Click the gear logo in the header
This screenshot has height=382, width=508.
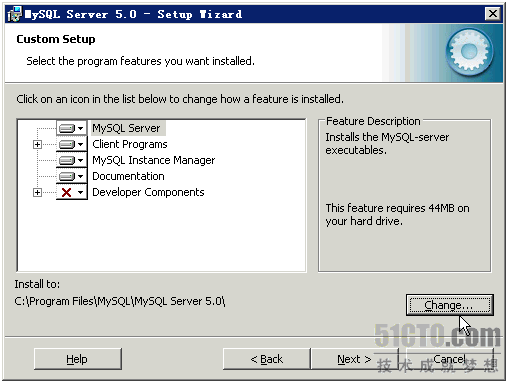470,52
